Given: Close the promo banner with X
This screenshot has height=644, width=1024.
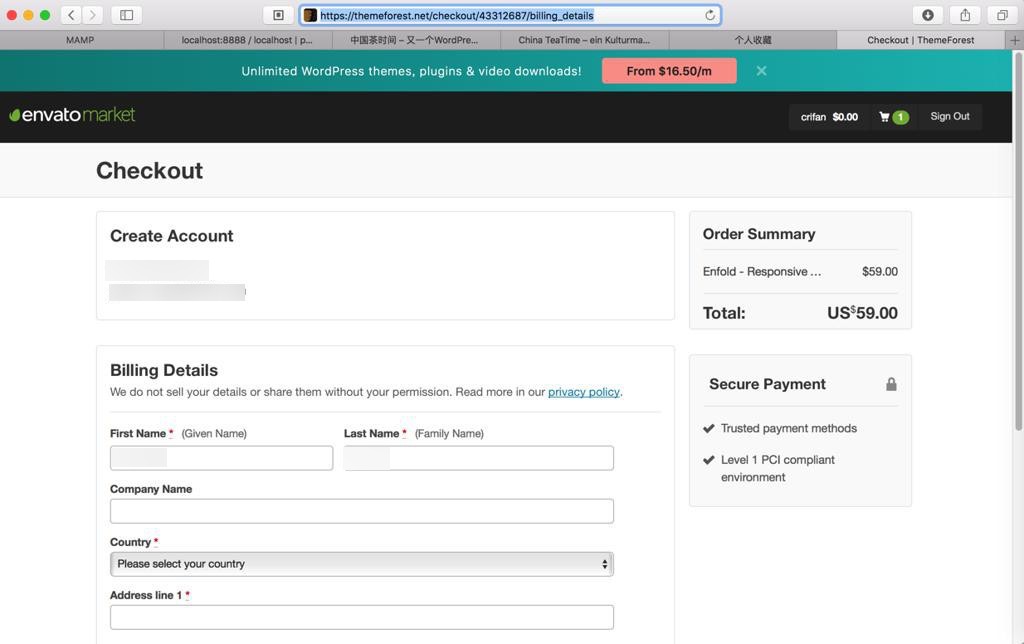Looking at the screenshot, I should 761,71.
